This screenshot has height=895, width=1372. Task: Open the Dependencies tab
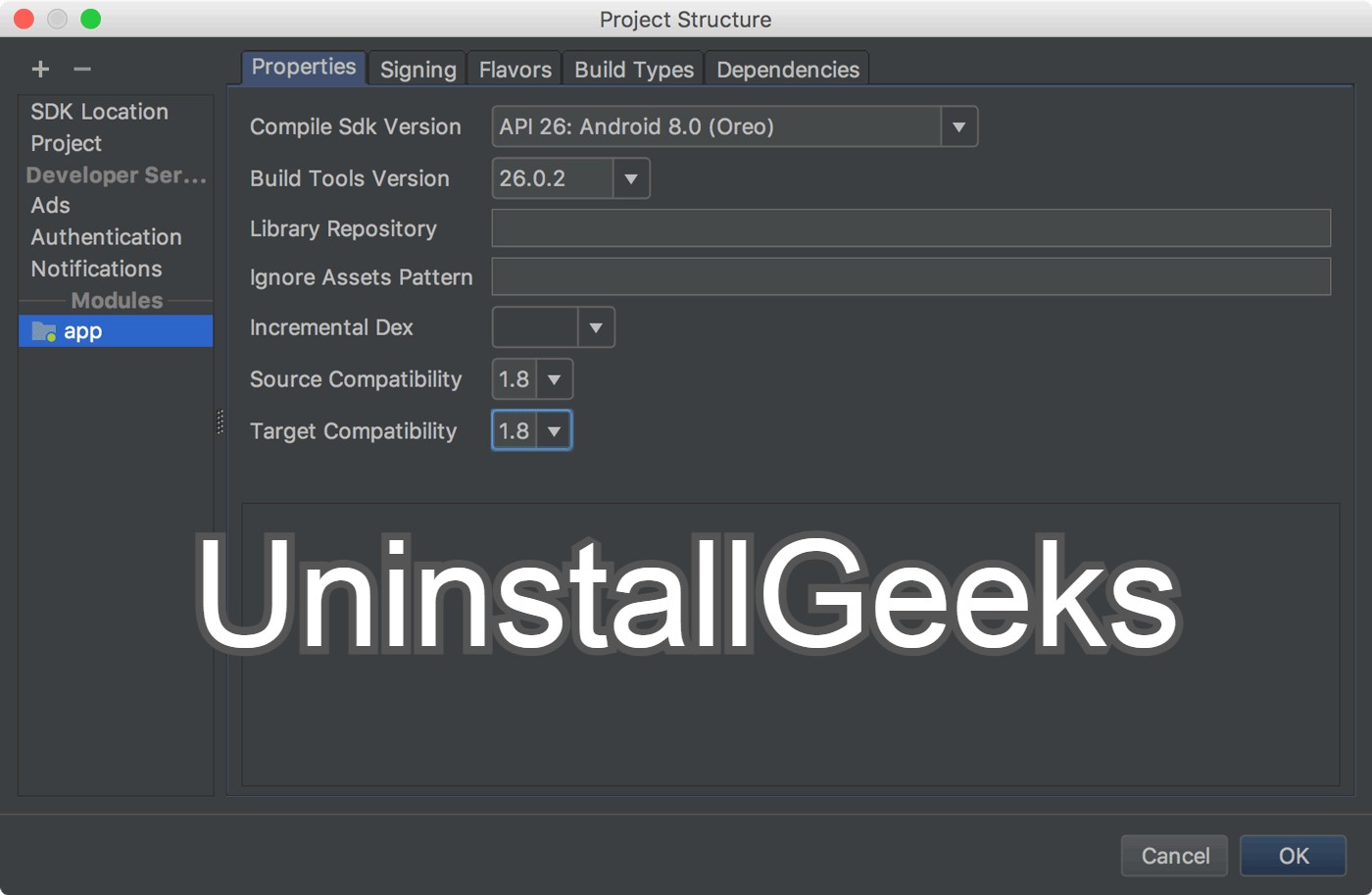pos(788,70)
